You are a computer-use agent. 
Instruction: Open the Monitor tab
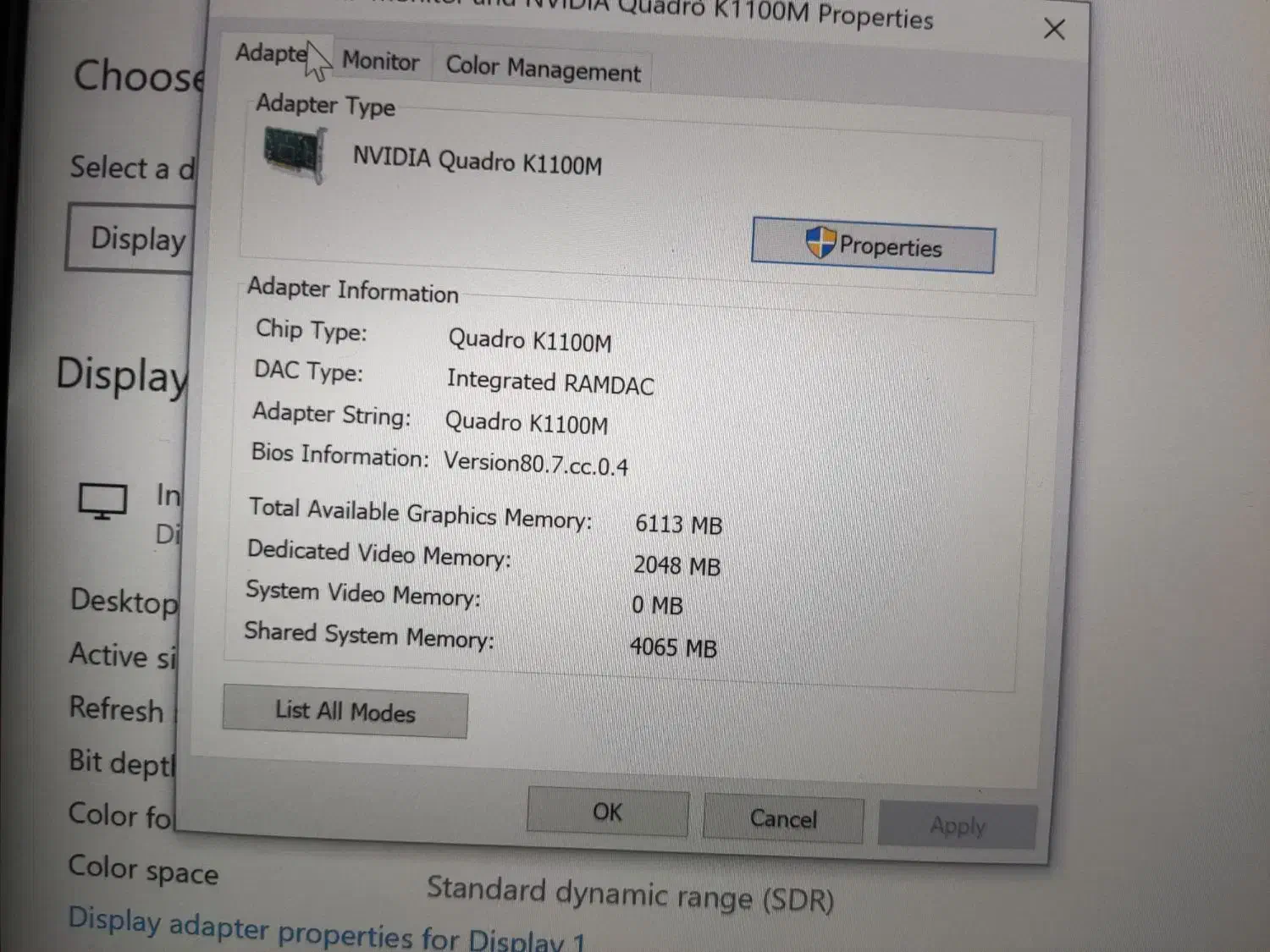pyautogui.click(x=381, y=62)
